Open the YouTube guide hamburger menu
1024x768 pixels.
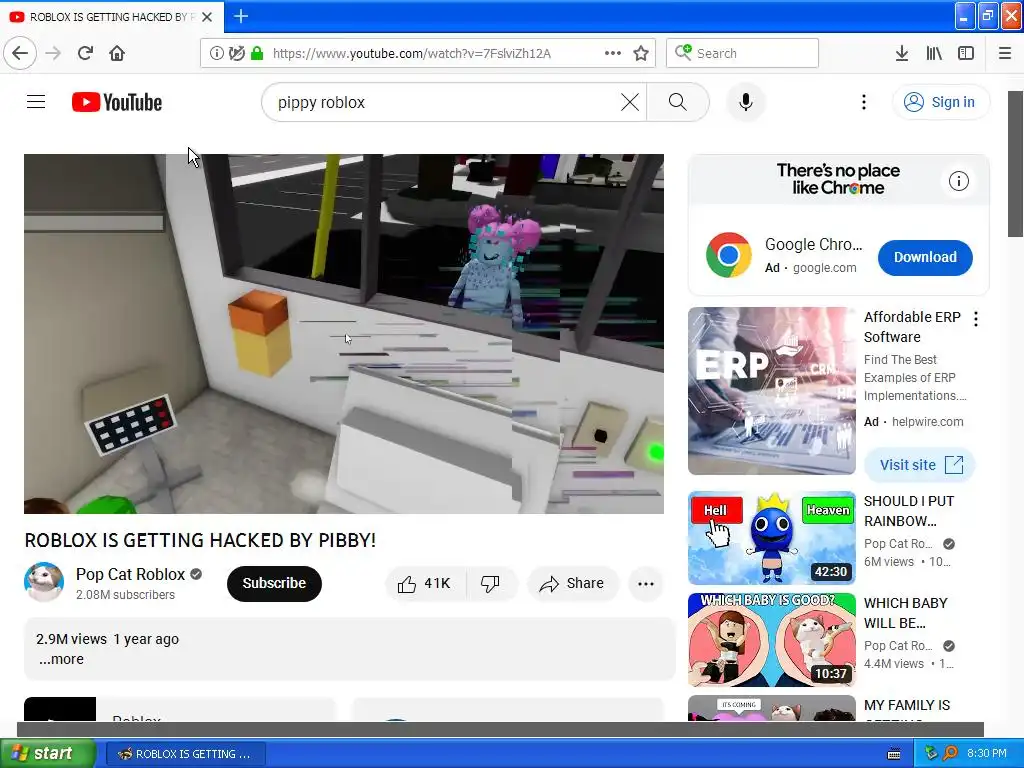pos(36,102)
